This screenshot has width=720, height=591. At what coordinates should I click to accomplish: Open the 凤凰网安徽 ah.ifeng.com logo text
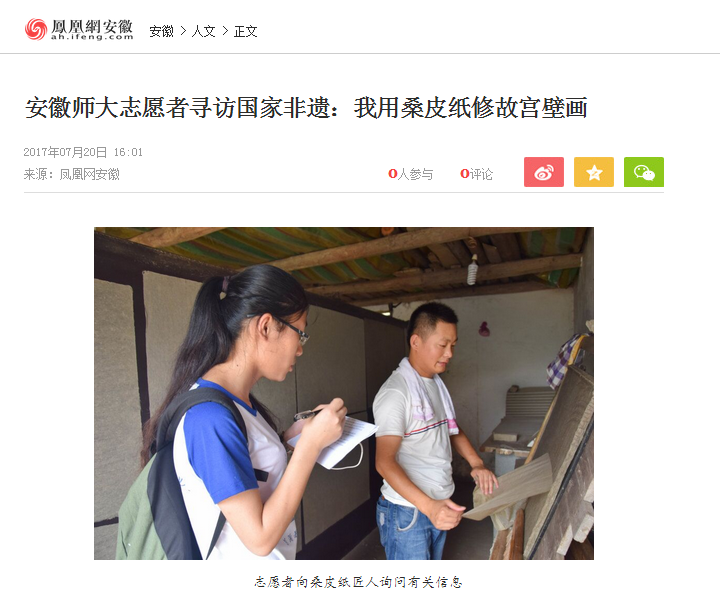(x=92, y=29)
